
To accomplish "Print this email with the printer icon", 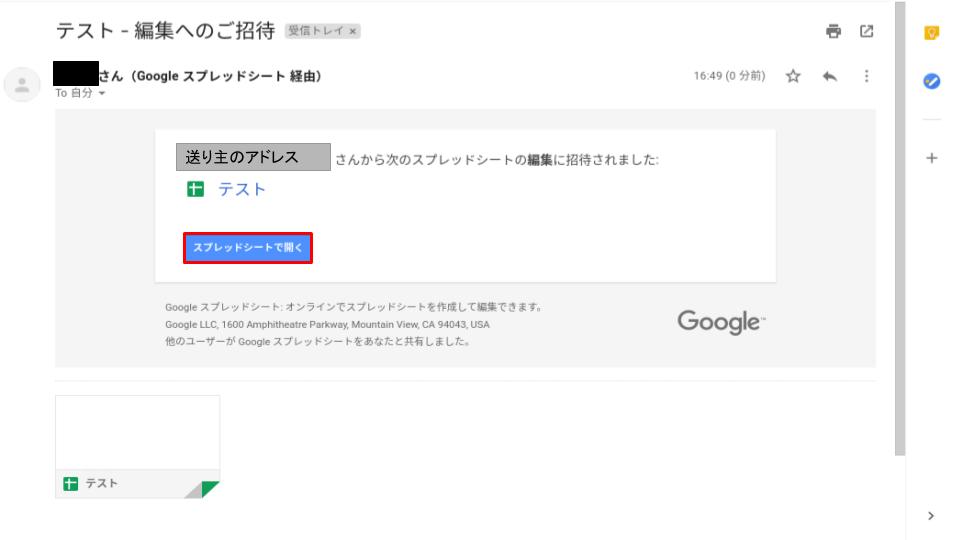I will [x=833, y=31].
